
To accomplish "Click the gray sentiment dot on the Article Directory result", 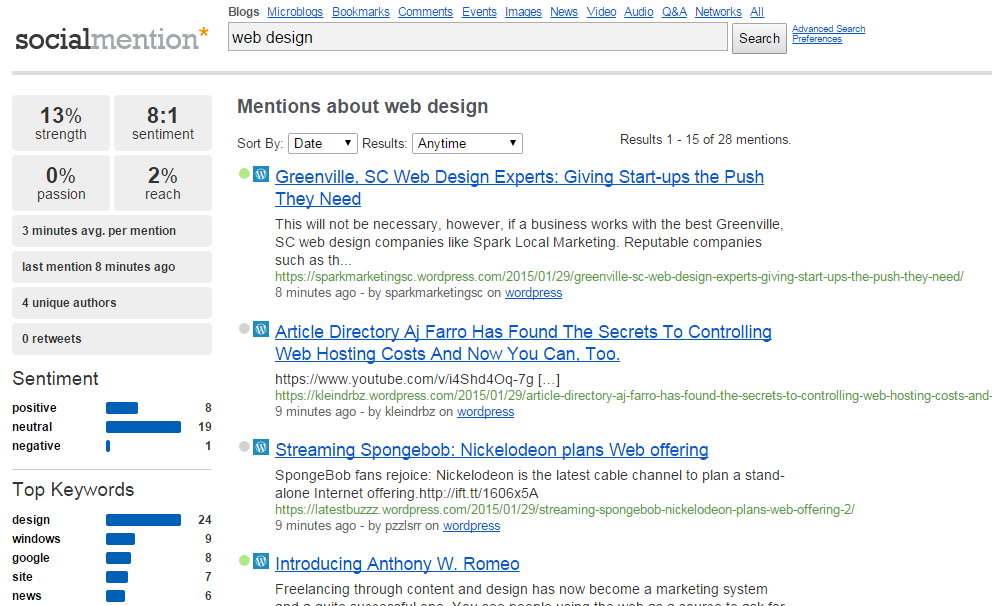I will [x=244, y=328].
